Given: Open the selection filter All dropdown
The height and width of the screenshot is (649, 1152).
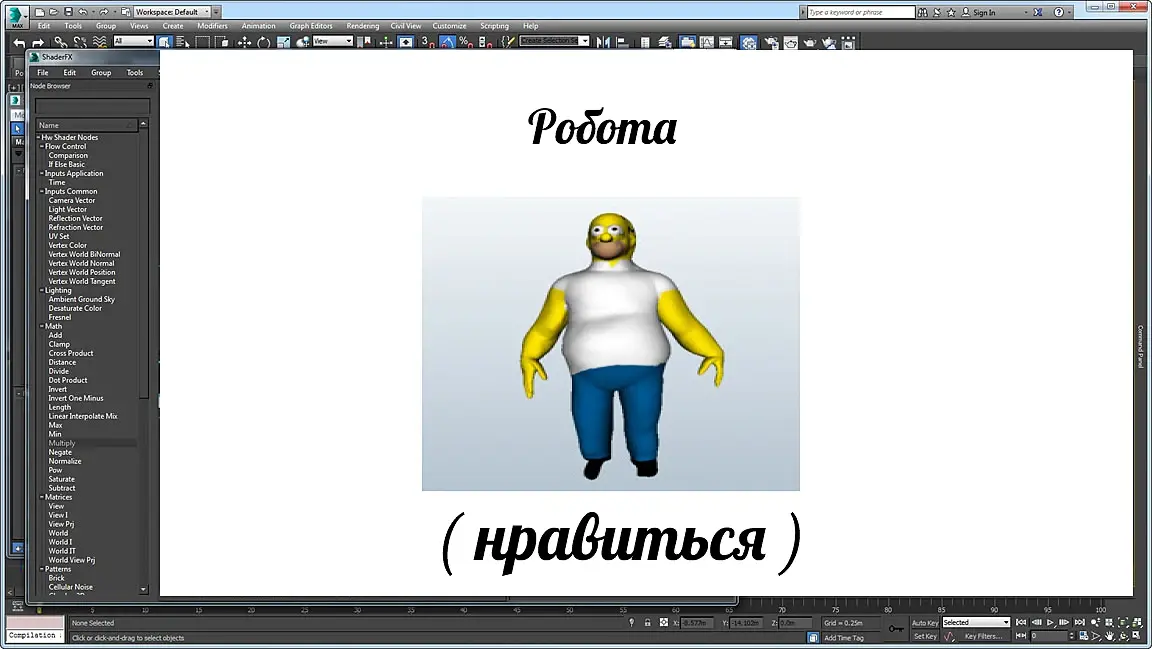Looking at the screenshot, I should (133, 41).
